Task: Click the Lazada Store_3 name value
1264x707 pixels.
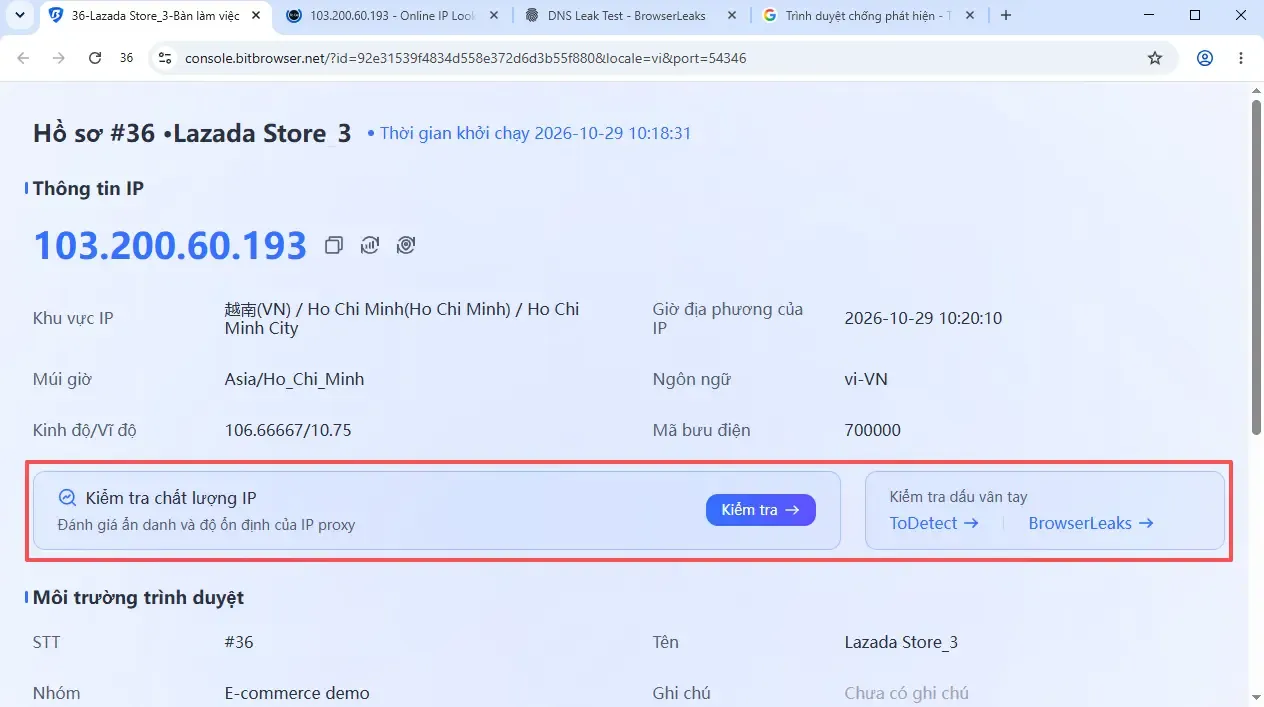Action: (x=901, y=642)
